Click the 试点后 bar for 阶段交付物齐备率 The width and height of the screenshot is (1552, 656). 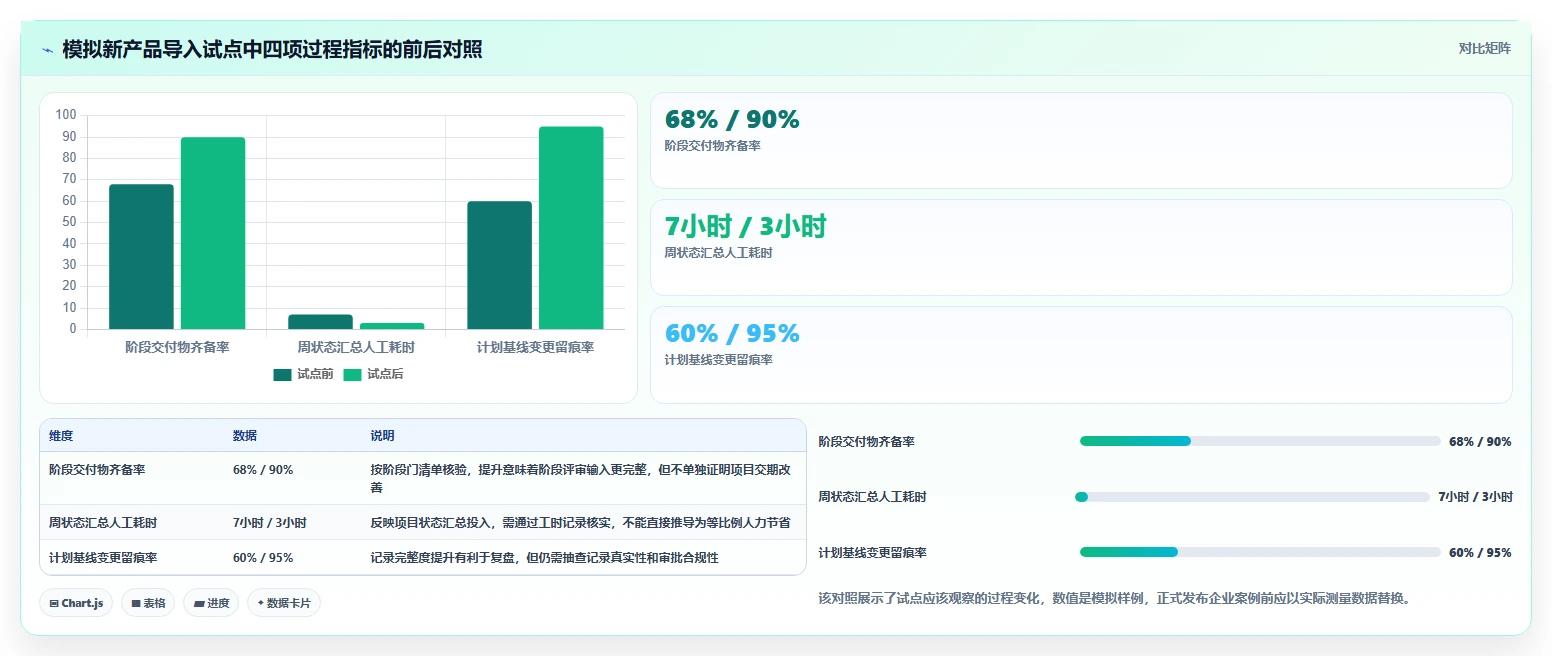(213, 233)
